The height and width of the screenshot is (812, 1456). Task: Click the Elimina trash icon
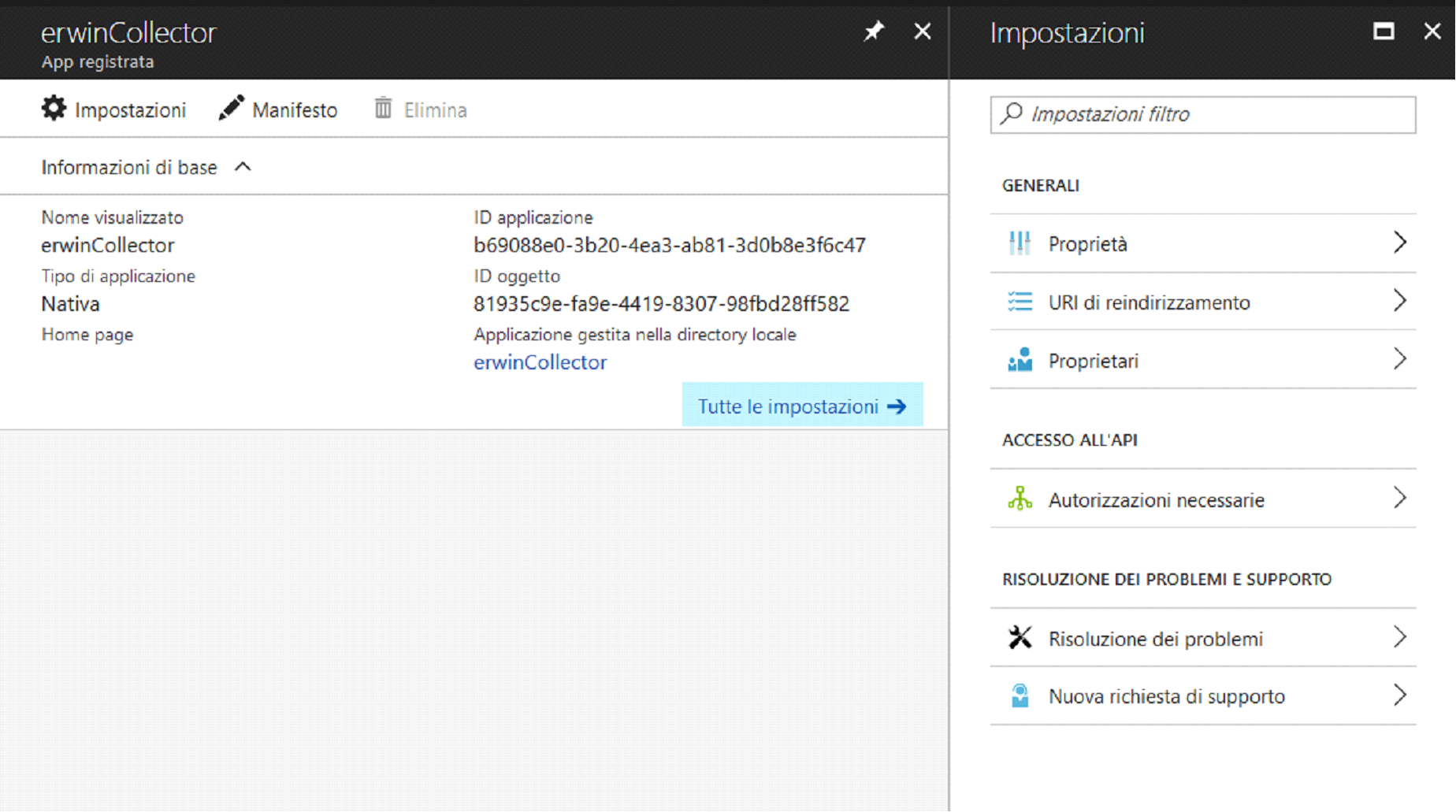[383, 109]
